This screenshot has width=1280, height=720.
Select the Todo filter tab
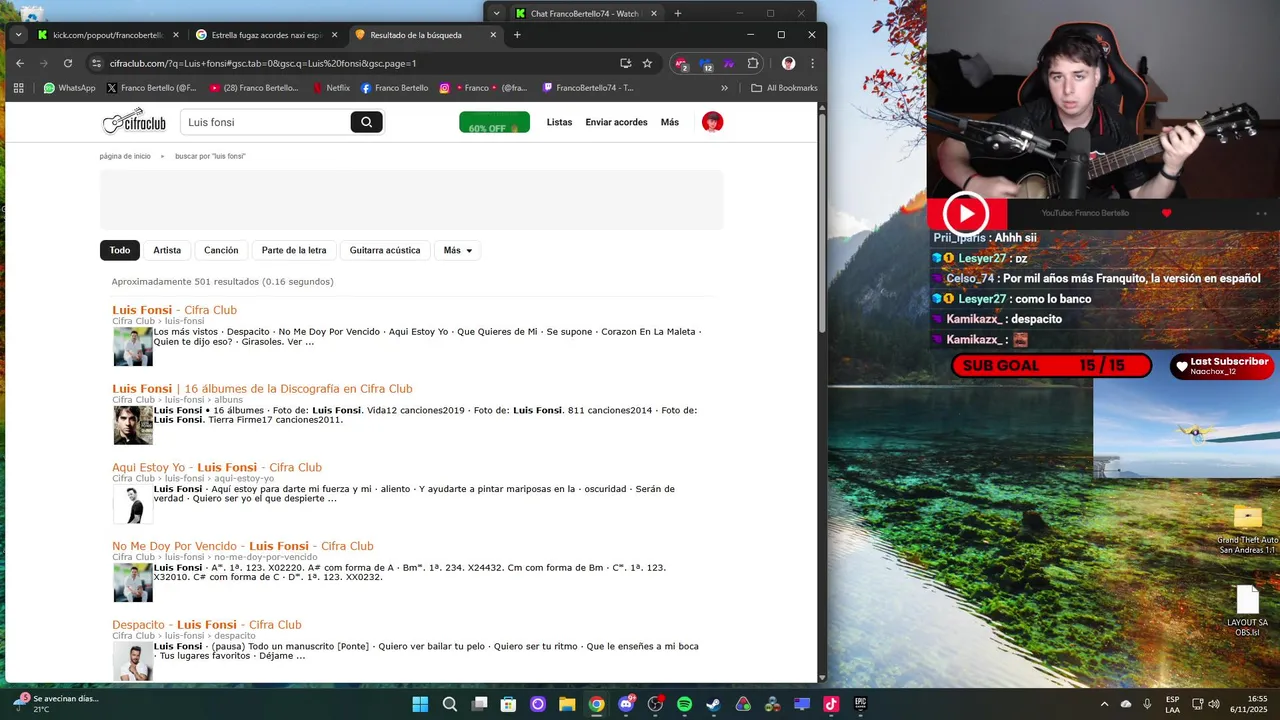point(120,250)
